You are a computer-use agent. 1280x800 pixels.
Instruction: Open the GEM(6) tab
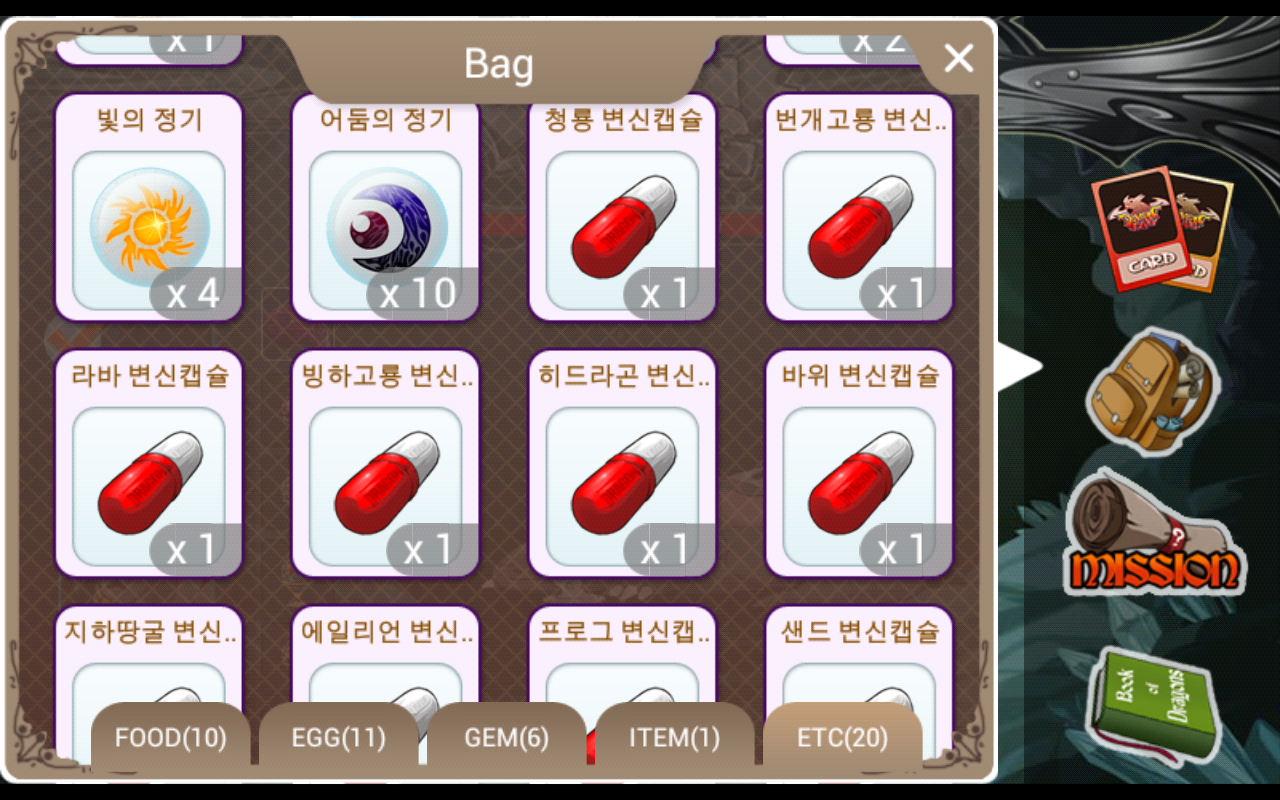[506, 737]
